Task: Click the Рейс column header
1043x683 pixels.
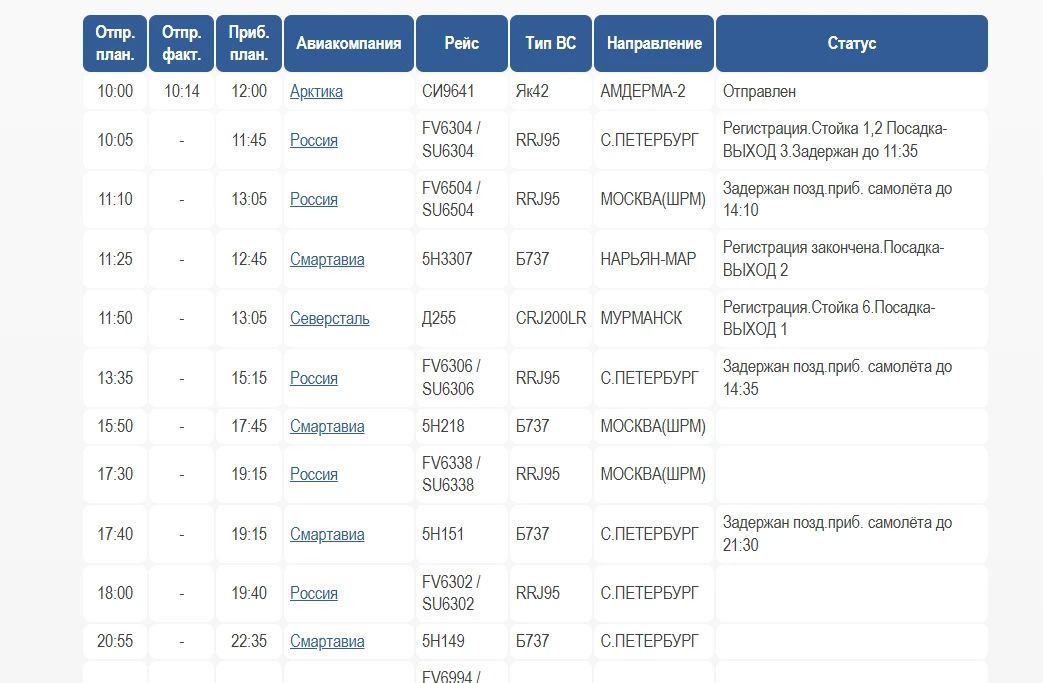Action: pos(462,43)
